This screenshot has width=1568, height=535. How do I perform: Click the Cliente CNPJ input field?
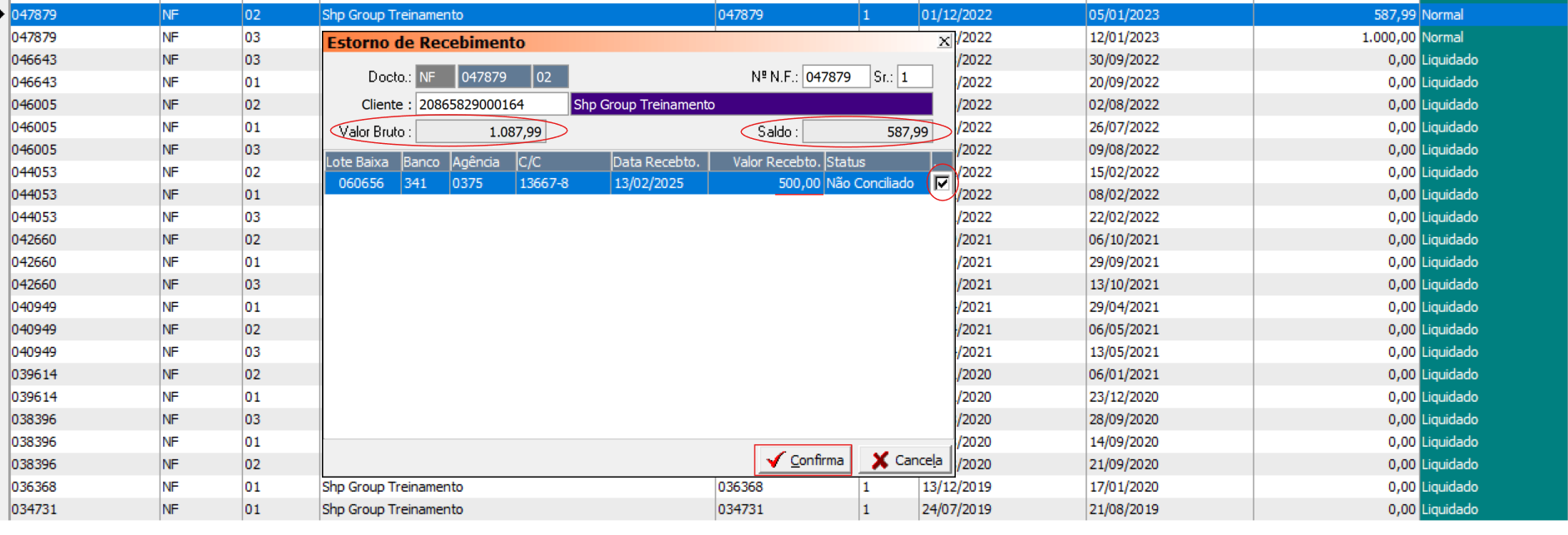click(x=492, y=104)
